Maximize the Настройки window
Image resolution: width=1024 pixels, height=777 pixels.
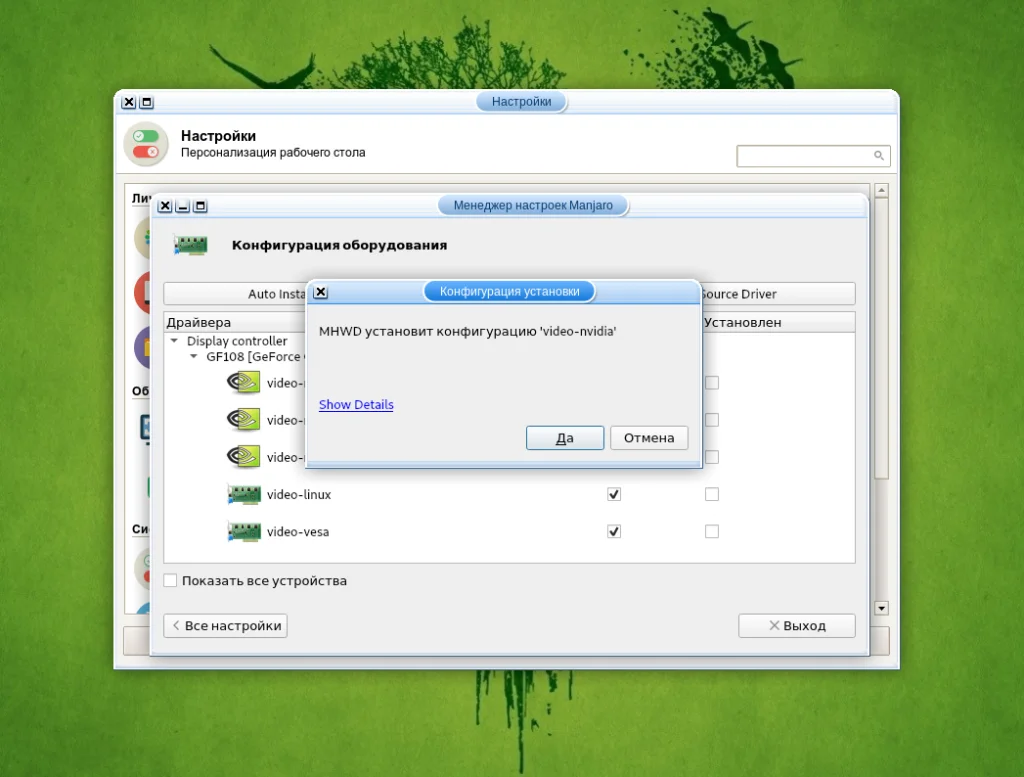pyautogui.click(x=147, y=102)
